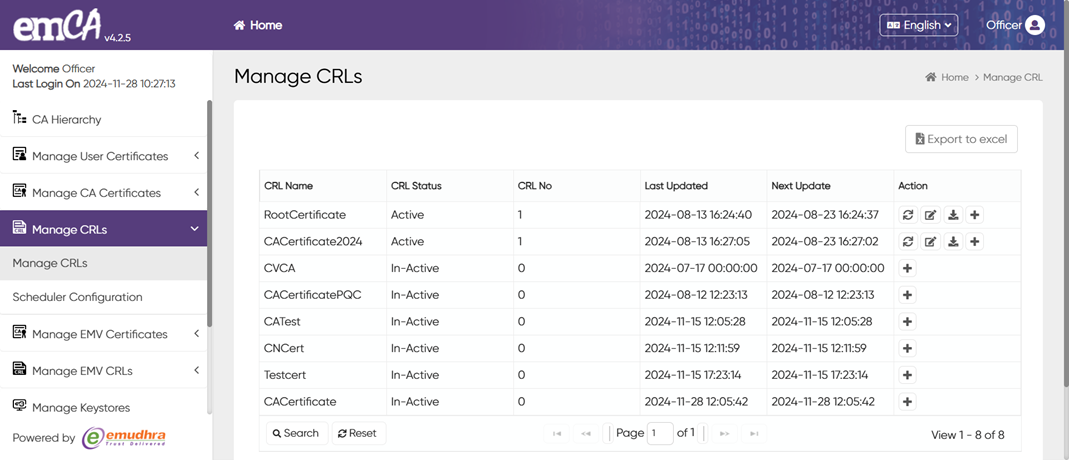
Task: Click the Export to excel button
Action: 961,139
